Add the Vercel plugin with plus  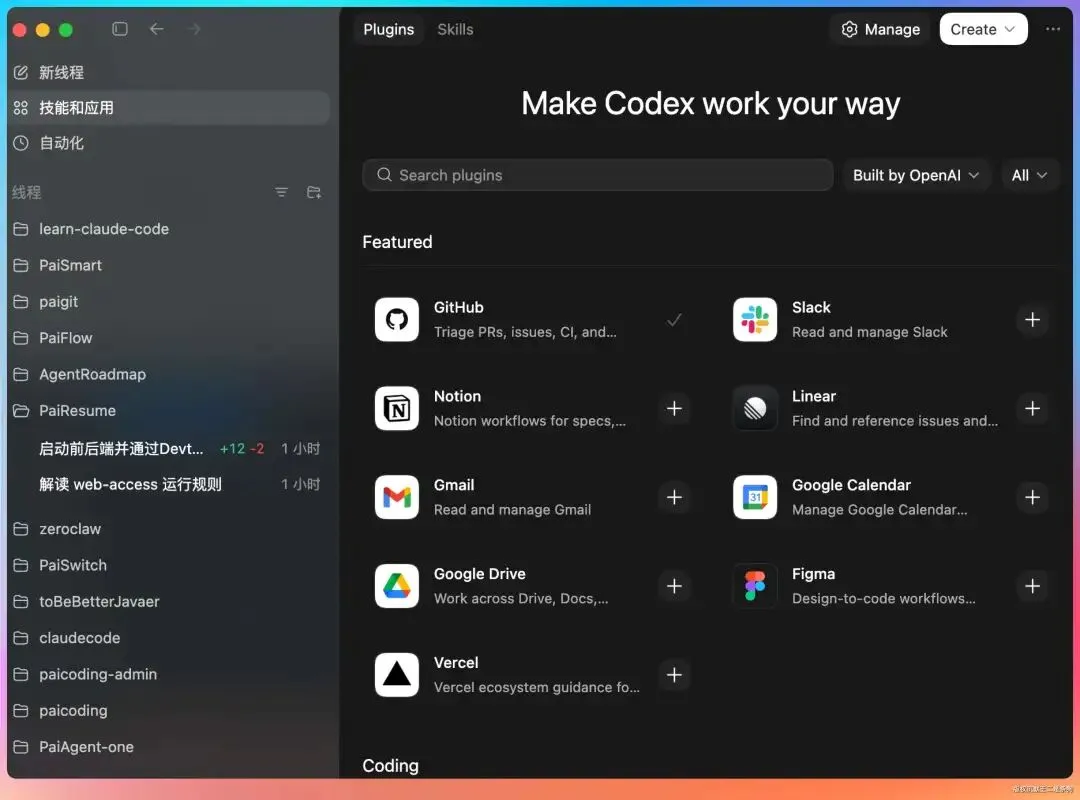(x=674, y=675)
